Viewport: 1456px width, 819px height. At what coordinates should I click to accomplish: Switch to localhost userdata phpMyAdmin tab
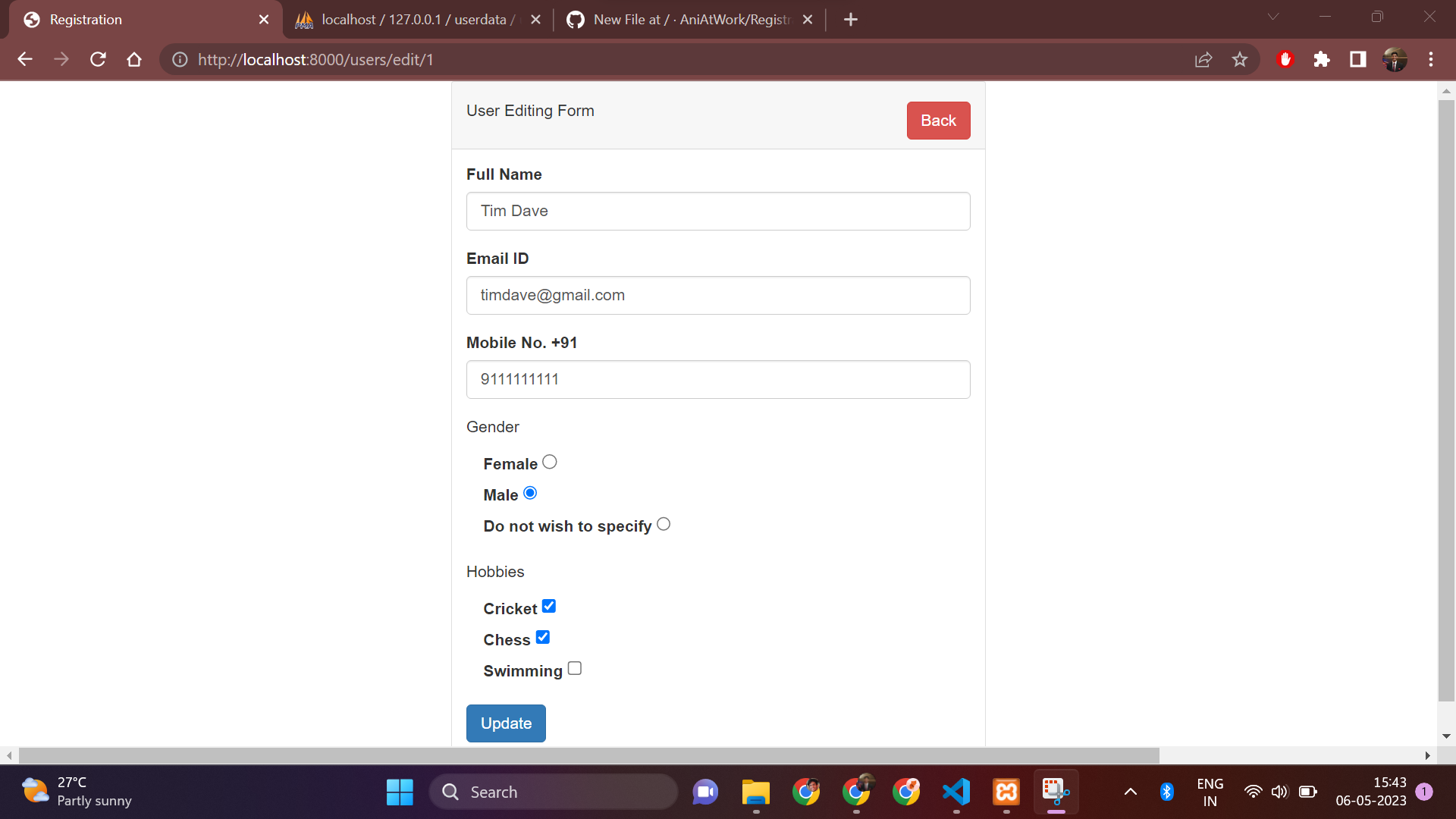[x=418, y=20]
